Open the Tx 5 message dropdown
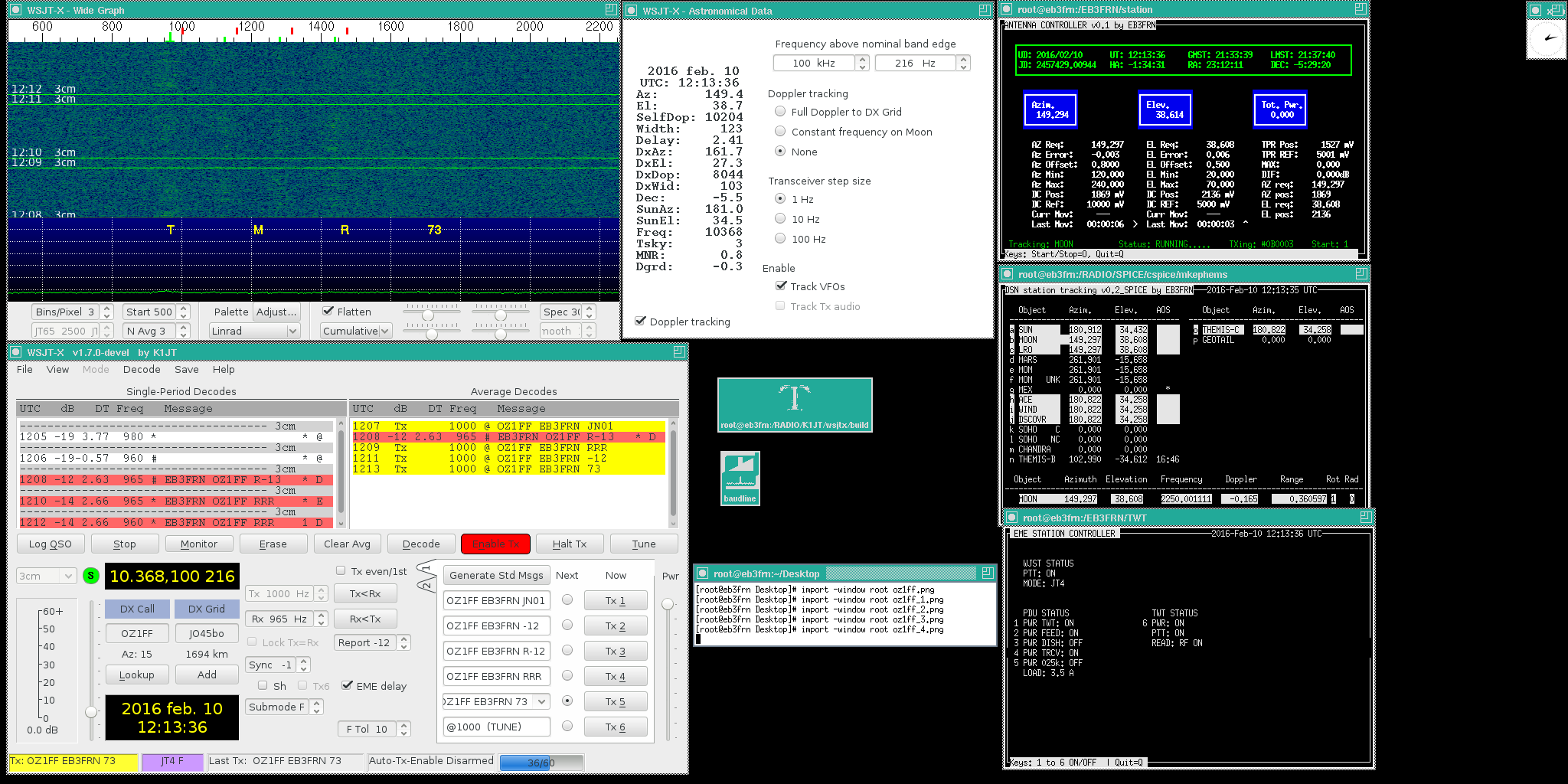The height and width of the screenshot is (784, 1568). point(542,701)
